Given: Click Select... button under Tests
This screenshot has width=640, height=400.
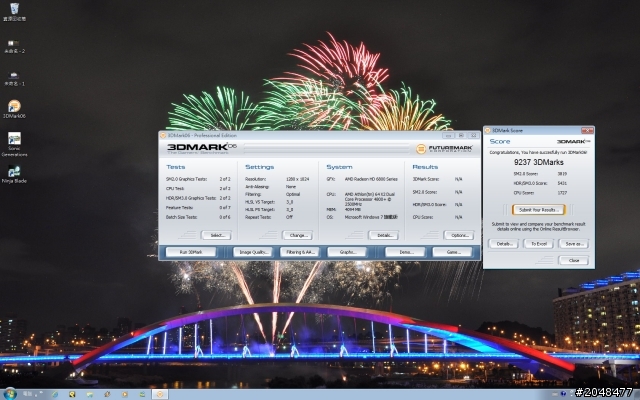Looking at the screenshot, I should click(x=216, y=235).
